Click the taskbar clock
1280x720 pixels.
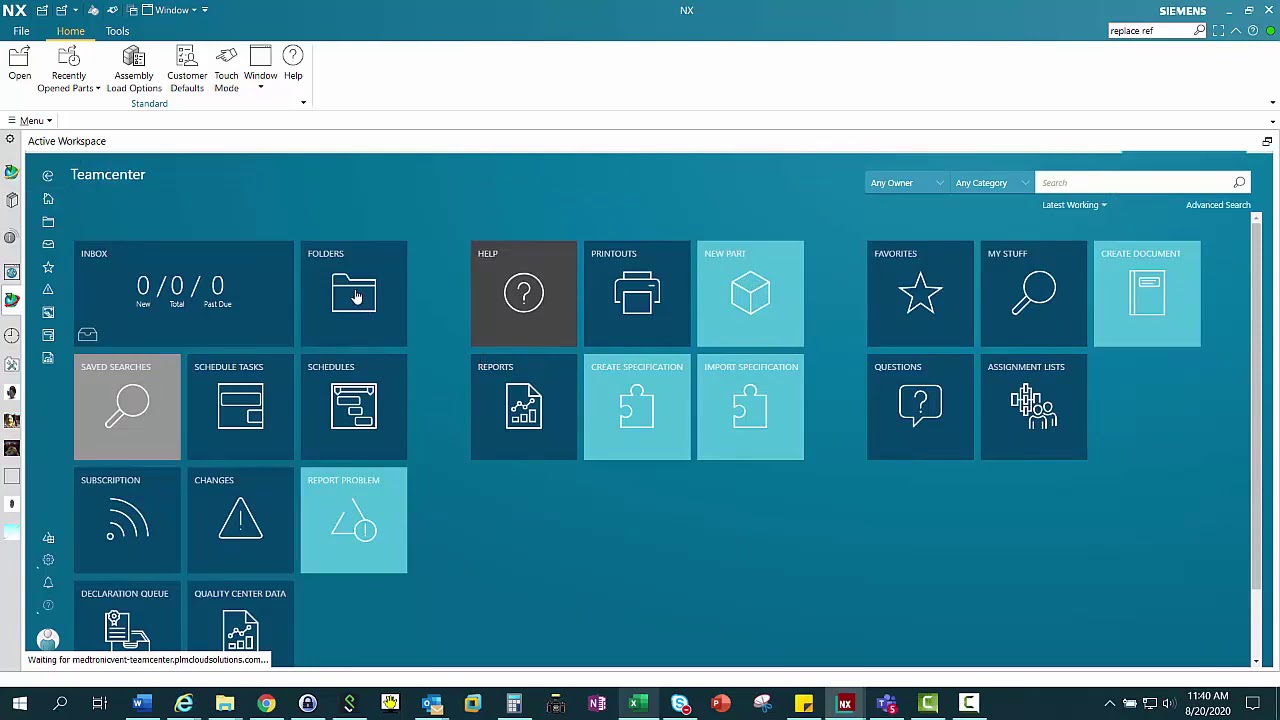[x=1208, y=703]
